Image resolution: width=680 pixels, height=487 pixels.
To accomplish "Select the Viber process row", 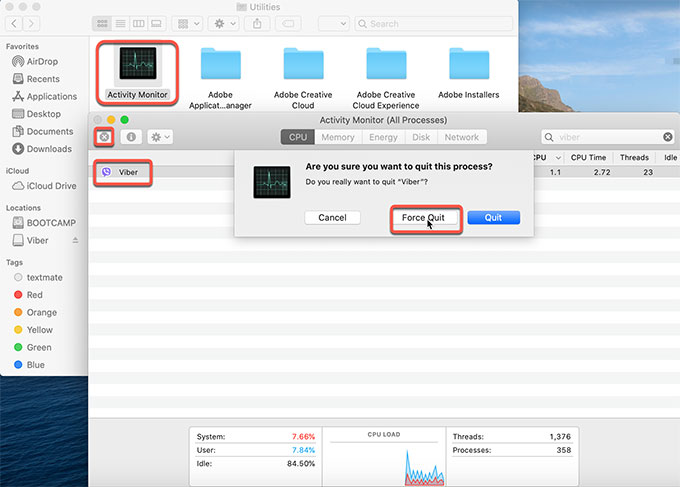I will point(384,172).
